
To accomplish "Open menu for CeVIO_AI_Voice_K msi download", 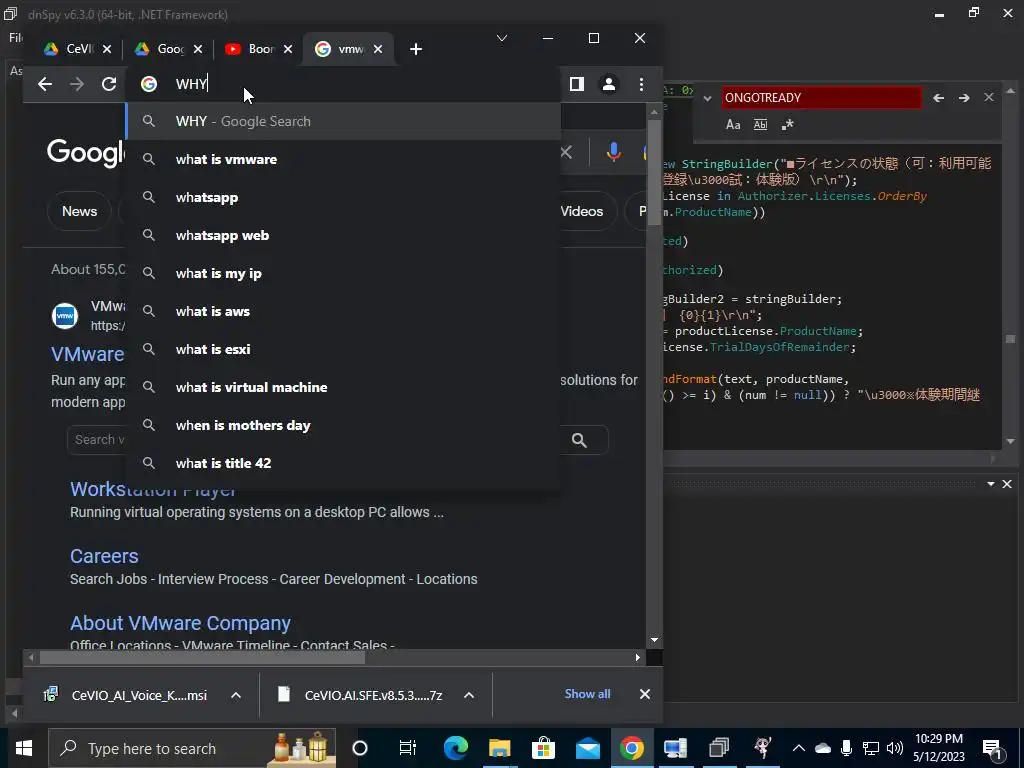I will click(236, 695).
